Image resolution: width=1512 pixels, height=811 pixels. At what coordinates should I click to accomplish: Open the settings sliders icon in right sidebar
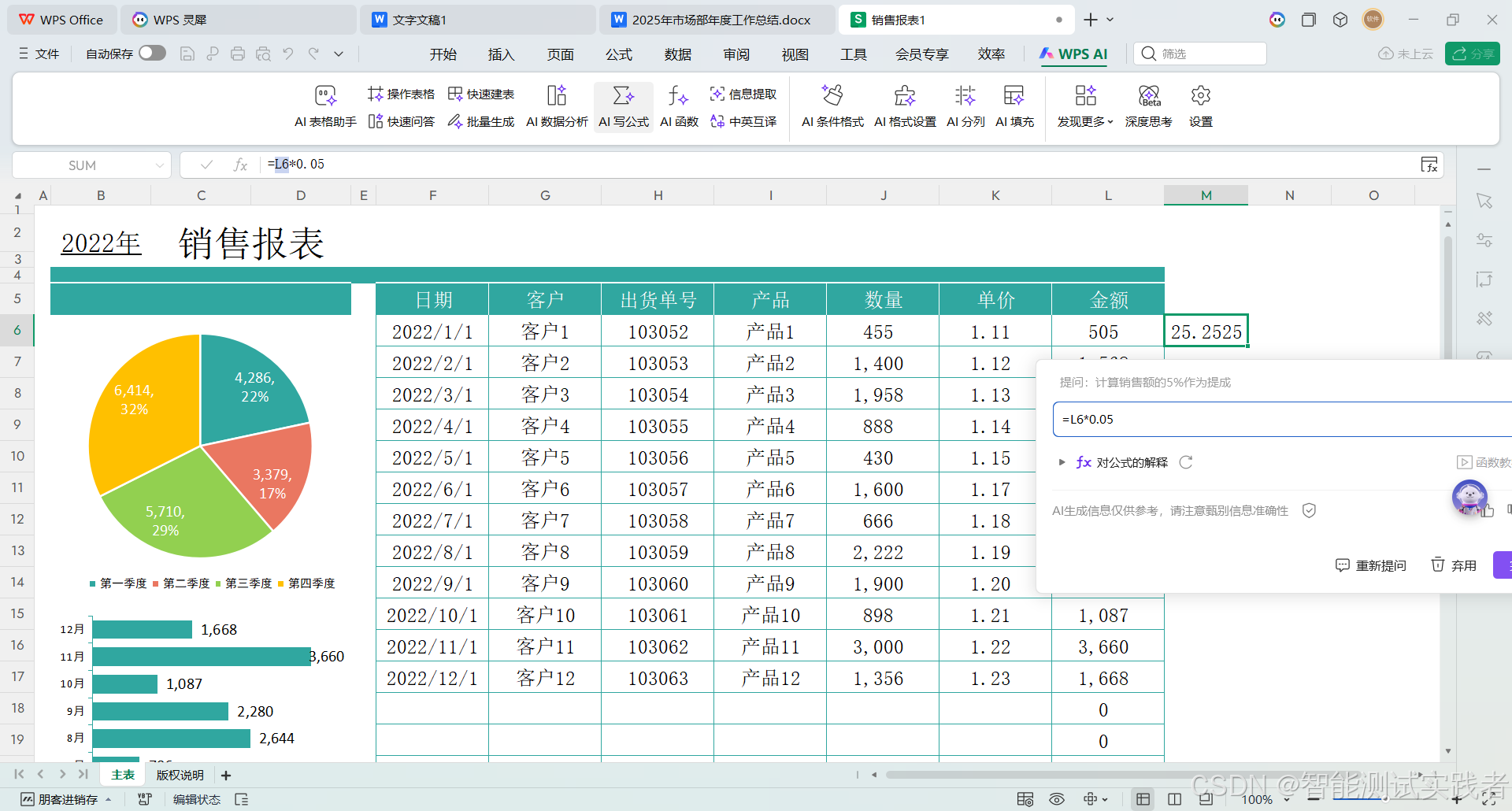tap(1484, 240)
